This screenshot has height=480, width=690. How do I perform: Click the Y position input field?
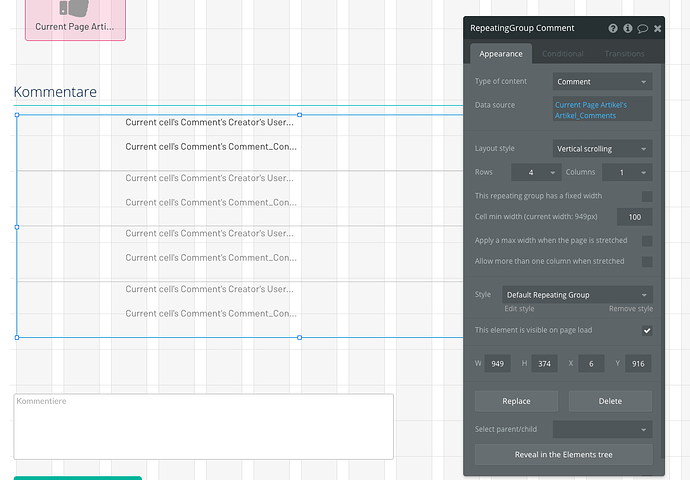click(638, 364)
